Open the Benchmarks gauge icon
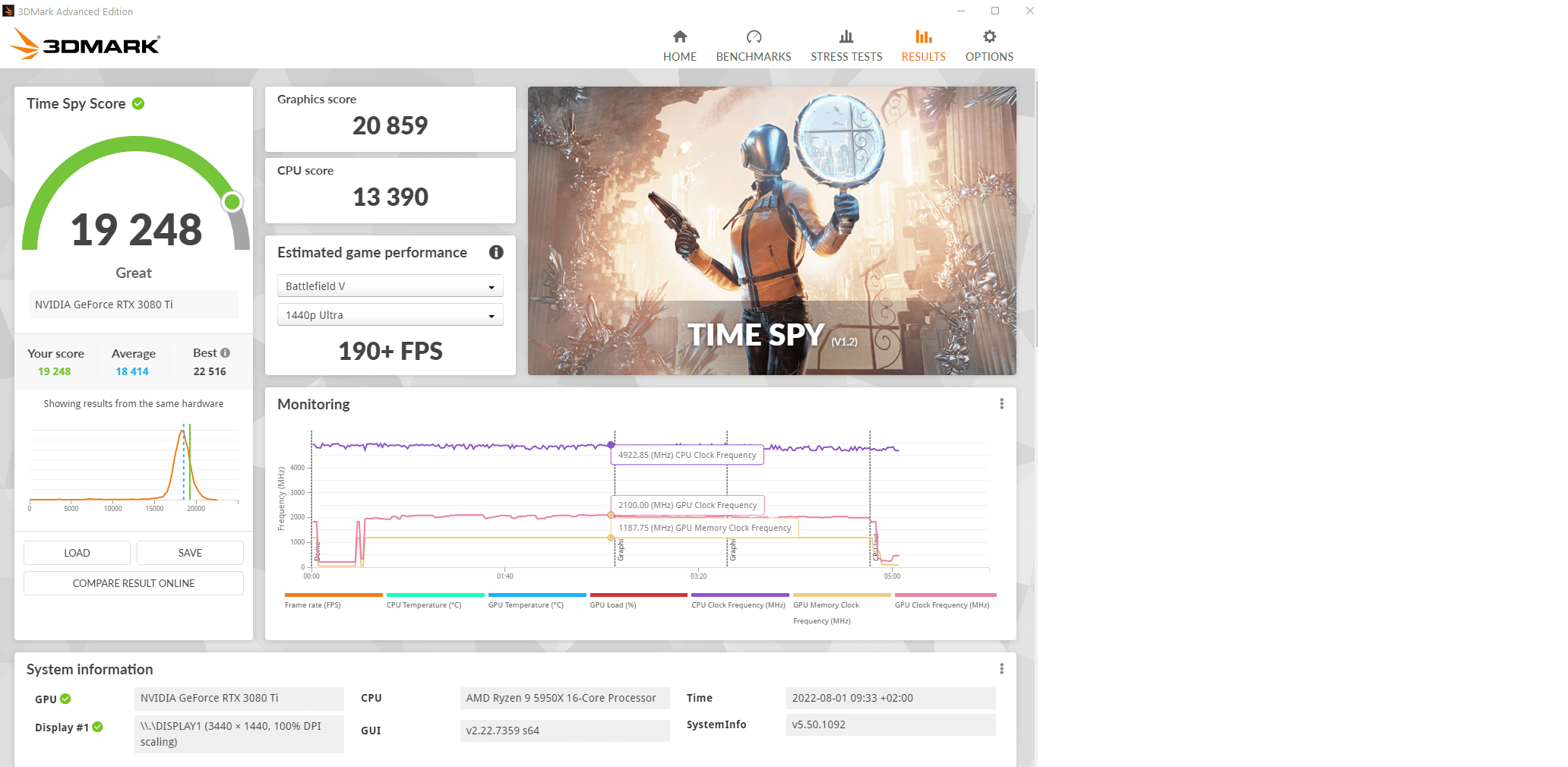Image resolution: width=1568 pixels, height=767 pixels. 754,36
